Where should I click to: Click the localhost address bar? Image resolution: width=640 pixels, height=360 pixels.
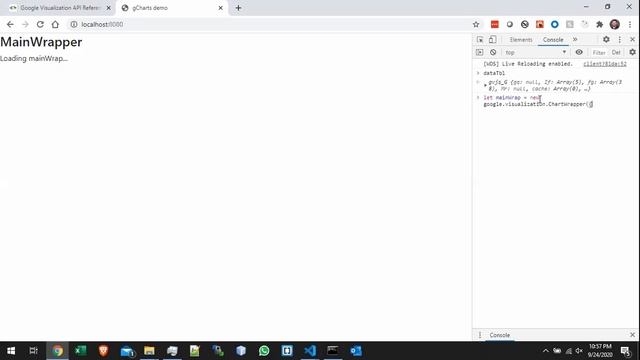pos(269,24)
